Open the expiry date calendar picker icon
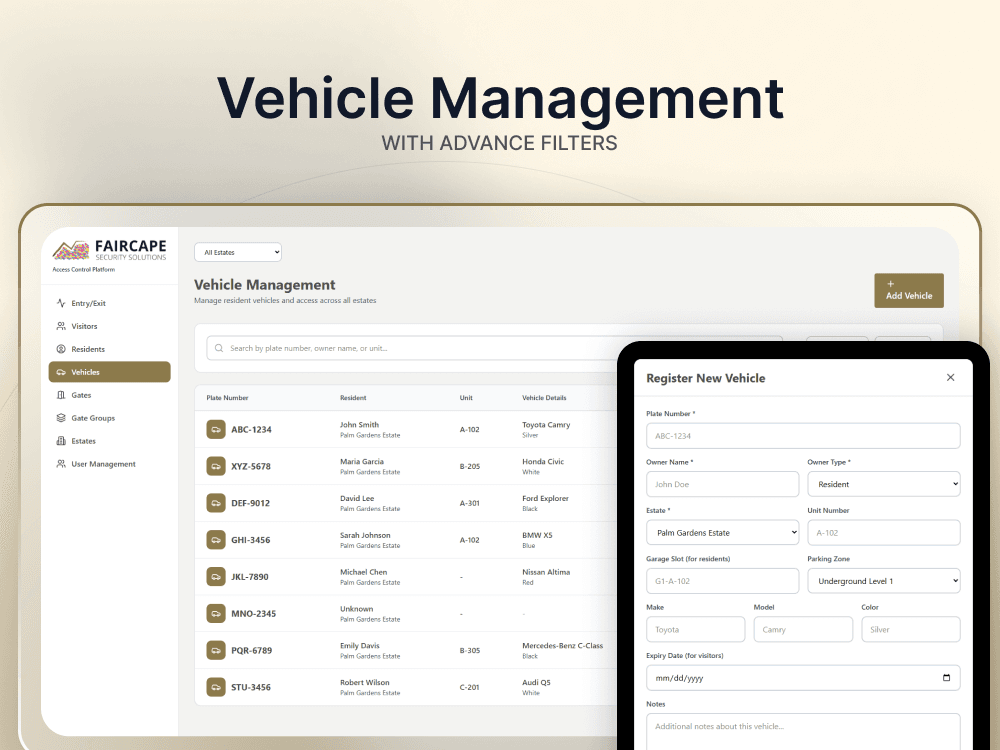The height and width of the screenshot is (750, 1000). coord(946,678)
